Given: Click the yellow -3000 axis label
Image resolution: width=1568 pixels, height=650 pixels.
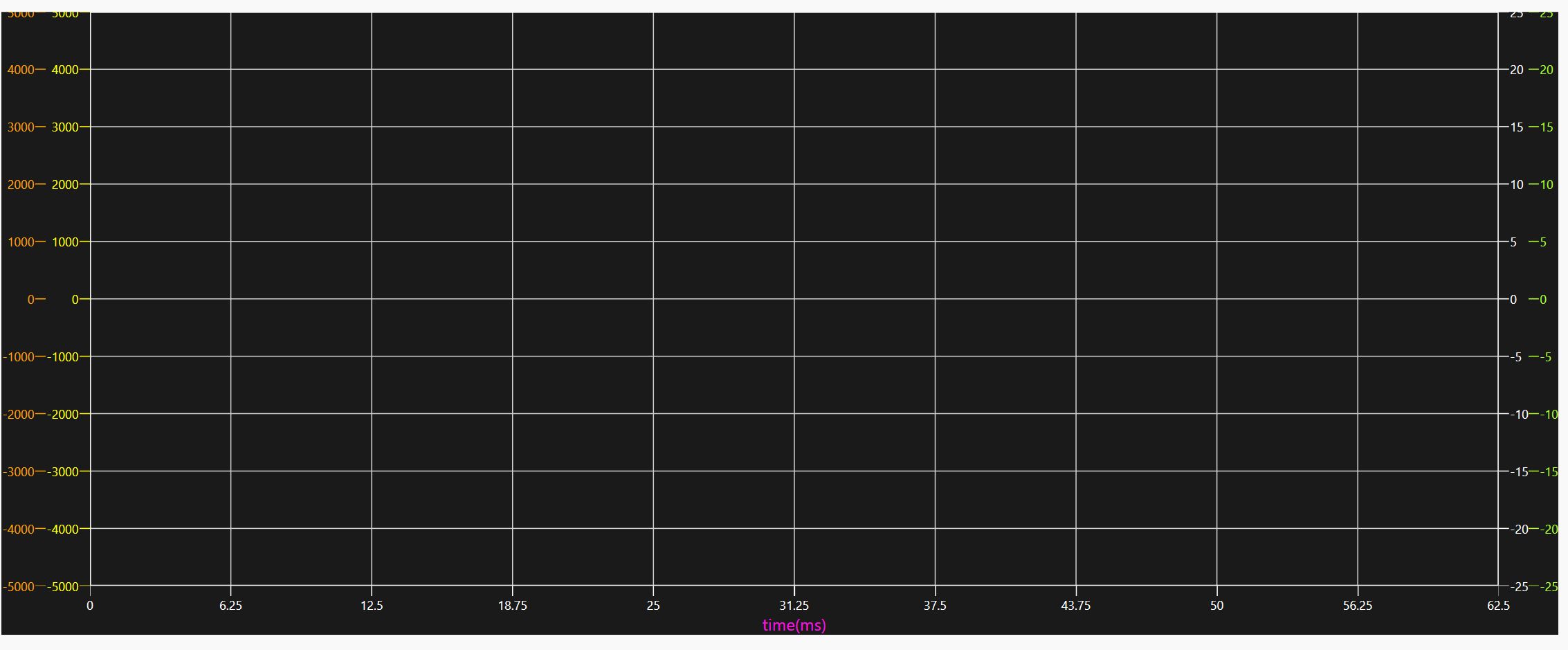Looking at the screenshot, I should point(63,472).
